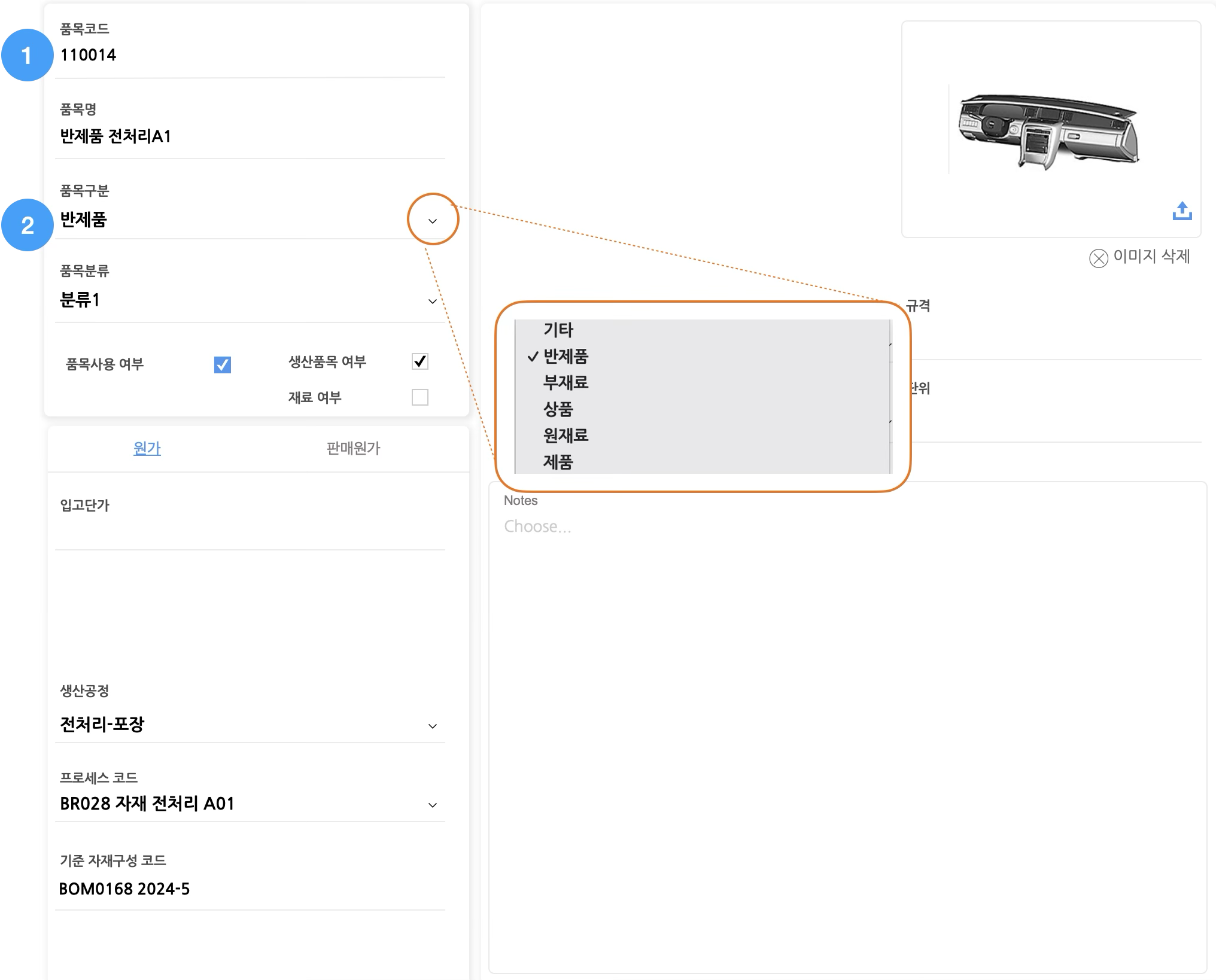The width and height of the screenshot is (1216, 980).
Task: Click the blue step 2 badge
Action: pyautogui.click(x=27, y=225)
